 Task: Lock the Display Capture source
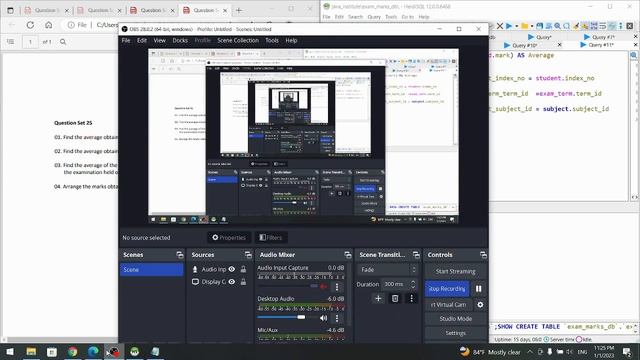(x=243, y=282)
